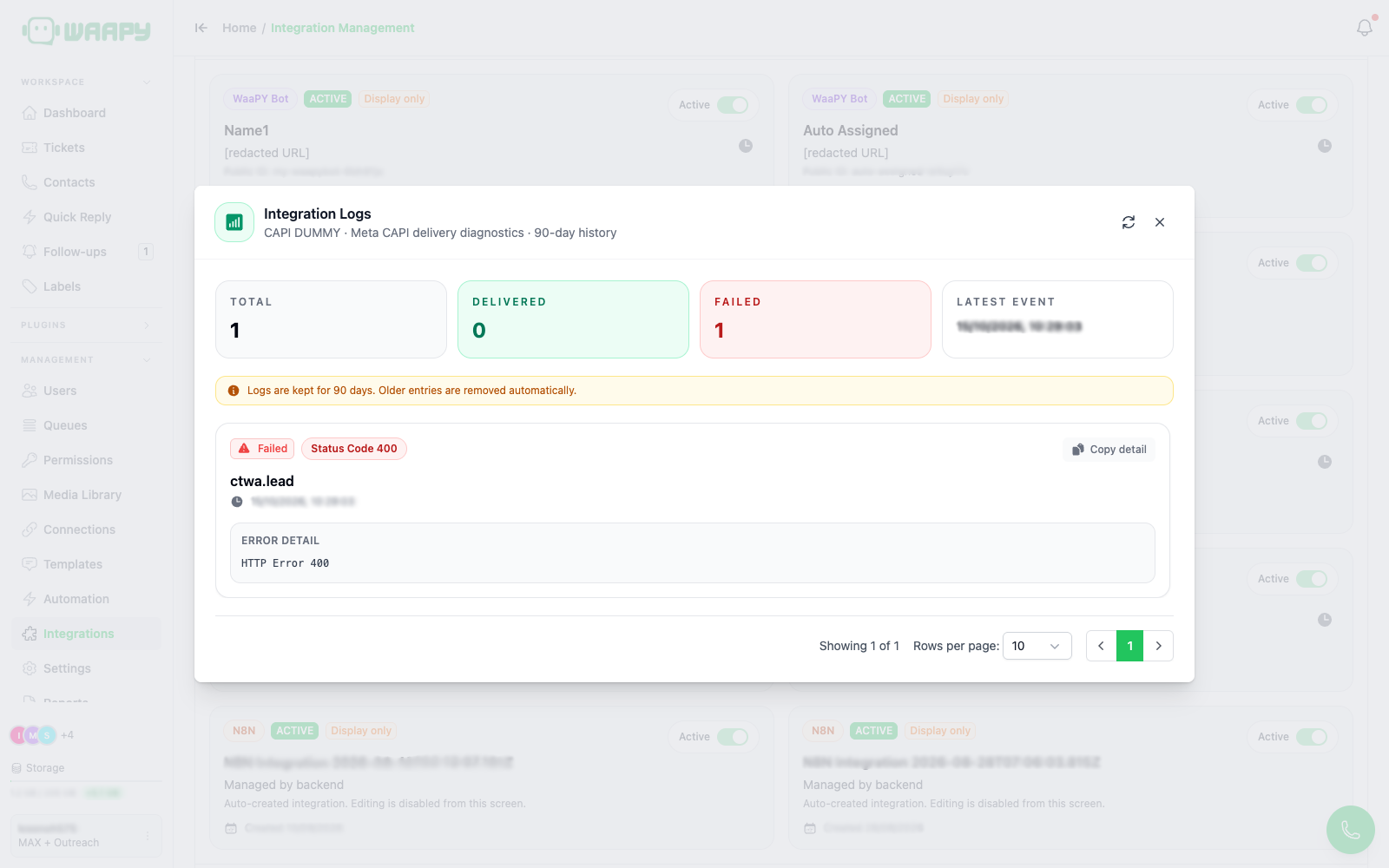Copy detail of the failed log
1389x868 pixels.
(1109, 450)
